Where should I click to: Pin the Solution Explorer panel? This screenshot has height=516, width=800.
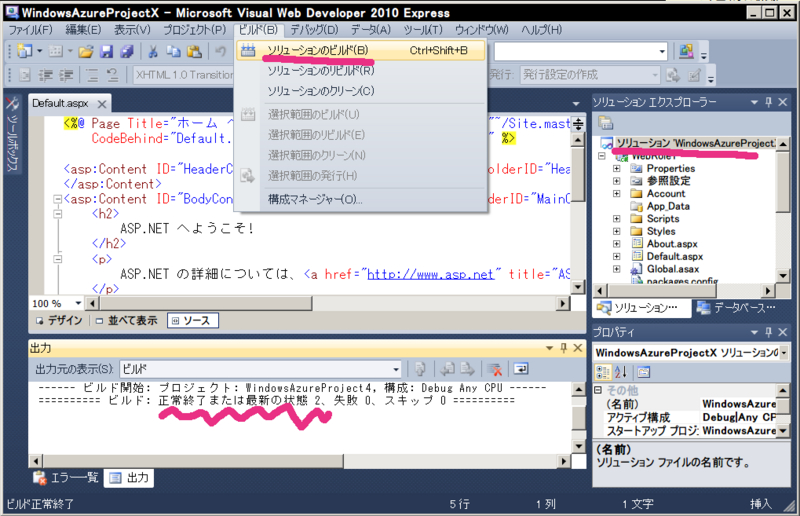coord(769,102)
